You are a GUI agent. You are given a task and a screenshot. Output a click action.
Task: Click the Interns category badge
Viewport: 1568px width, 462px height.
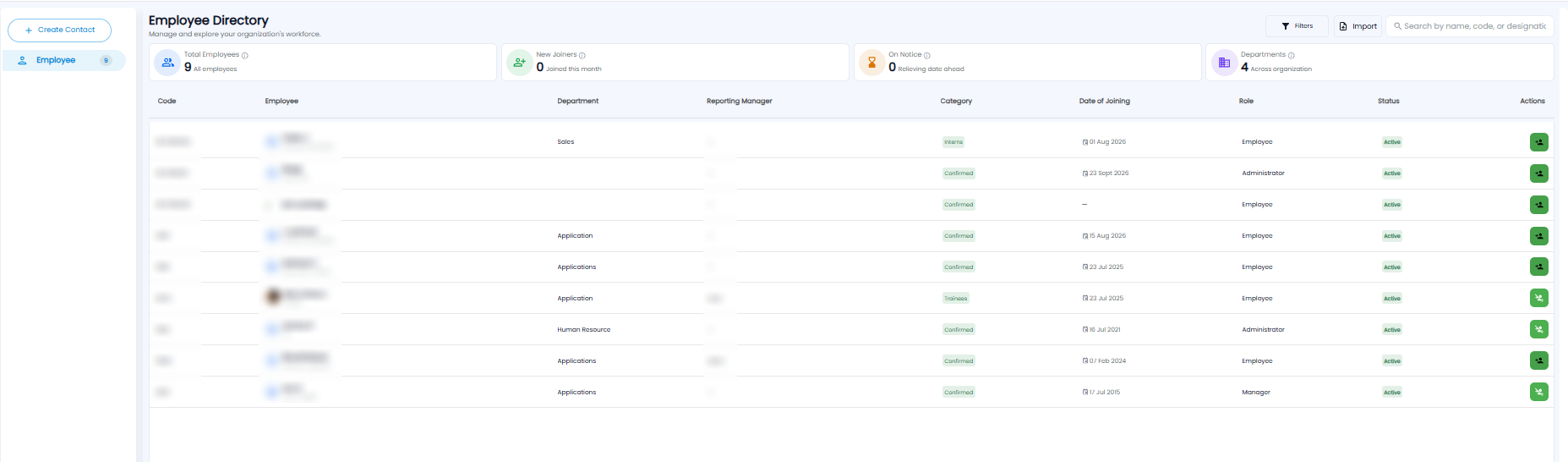tap(953, 142)
